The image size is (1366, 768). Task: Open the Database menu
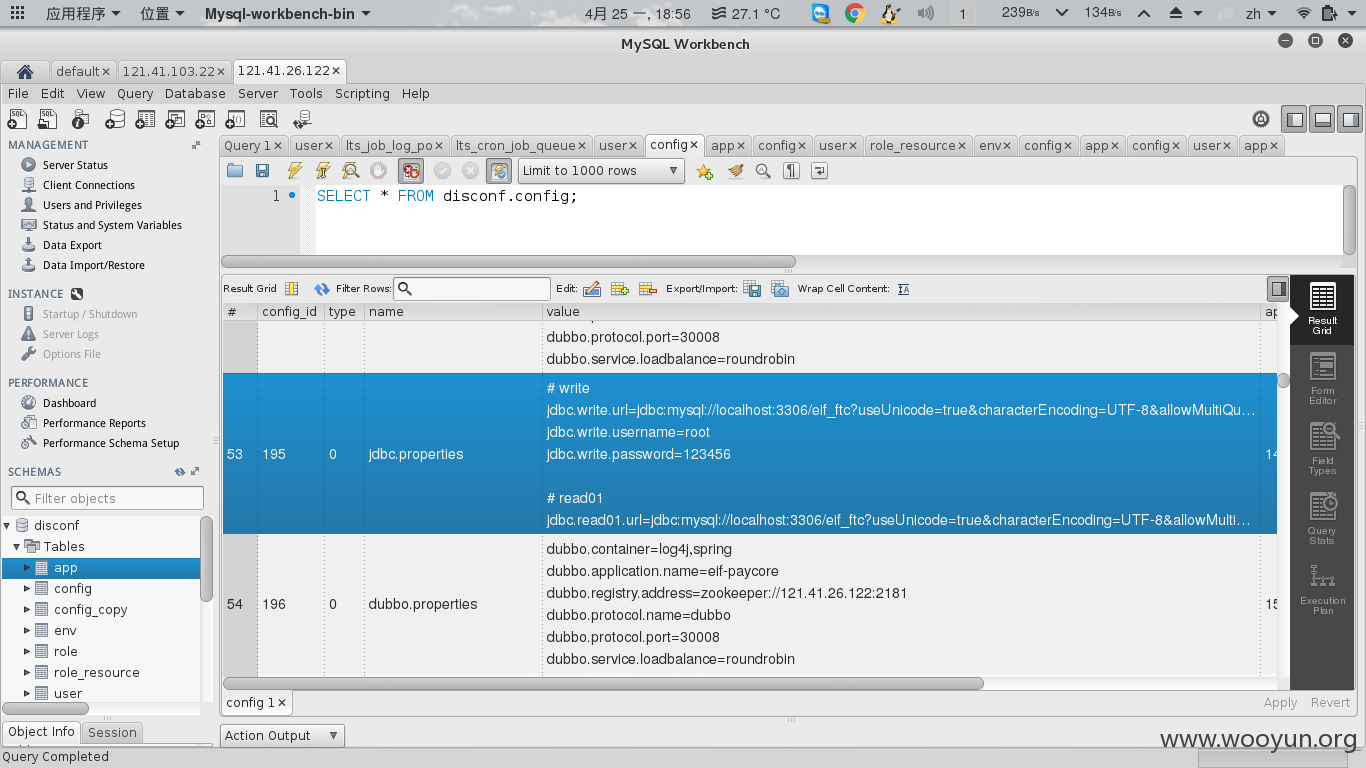click(195, 93)
